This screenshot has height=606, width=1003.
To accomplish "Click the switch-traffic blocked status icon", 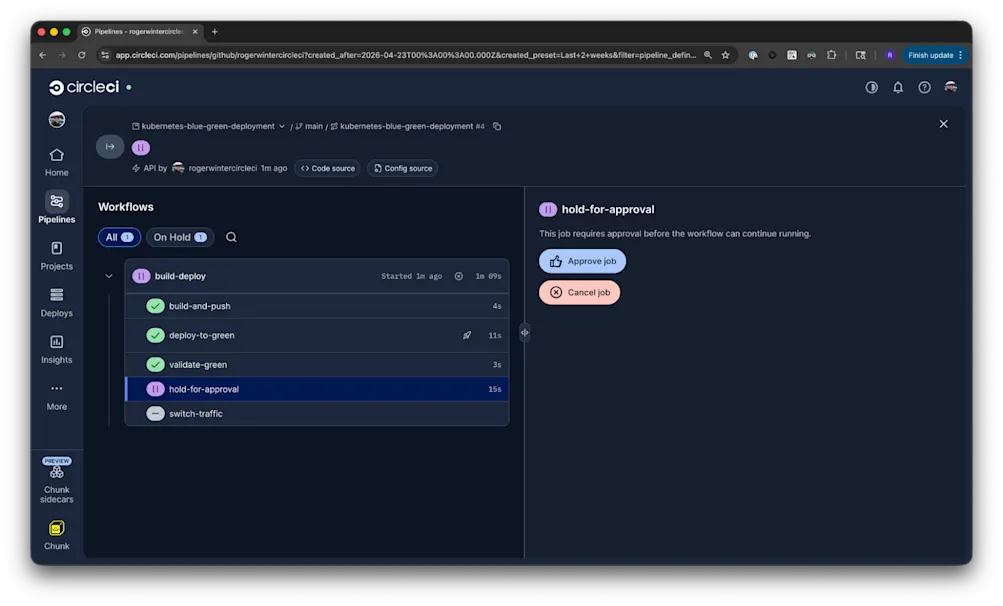I will 155,413.
